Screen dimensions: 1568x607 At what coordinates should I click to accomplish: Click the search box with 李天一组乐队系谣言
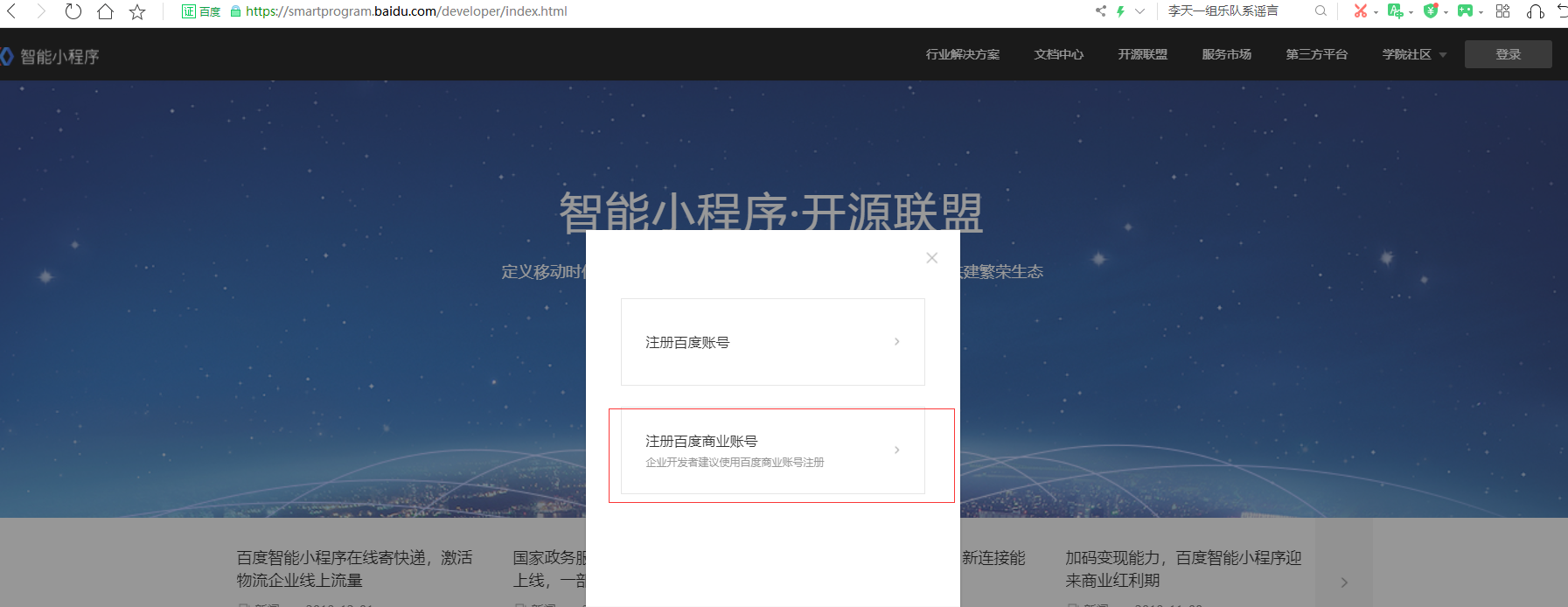[x=1223, y=11]
